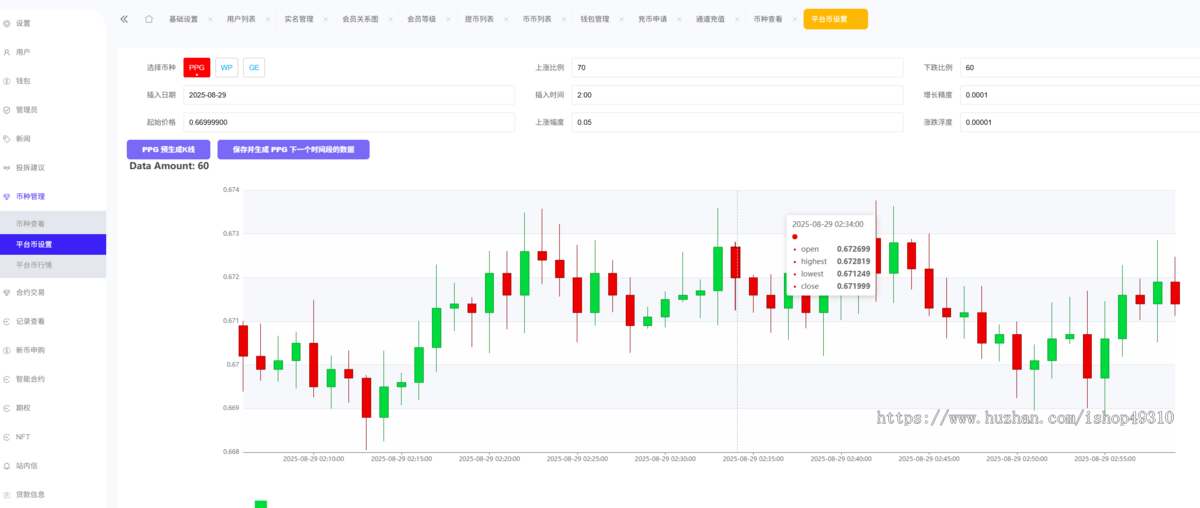1200x508 pixels.
Task: Click the coin icon beside 新币申购
Action: pyautogui.click(x=7, y=351)
